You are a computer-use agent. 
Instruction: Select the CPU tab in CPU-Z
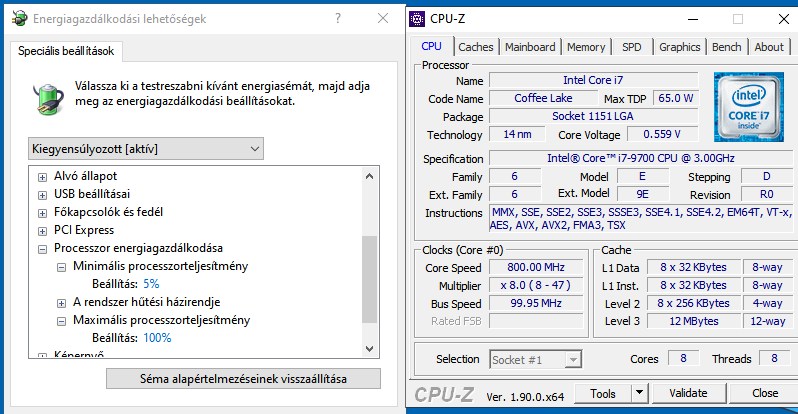tap(431, 46)
